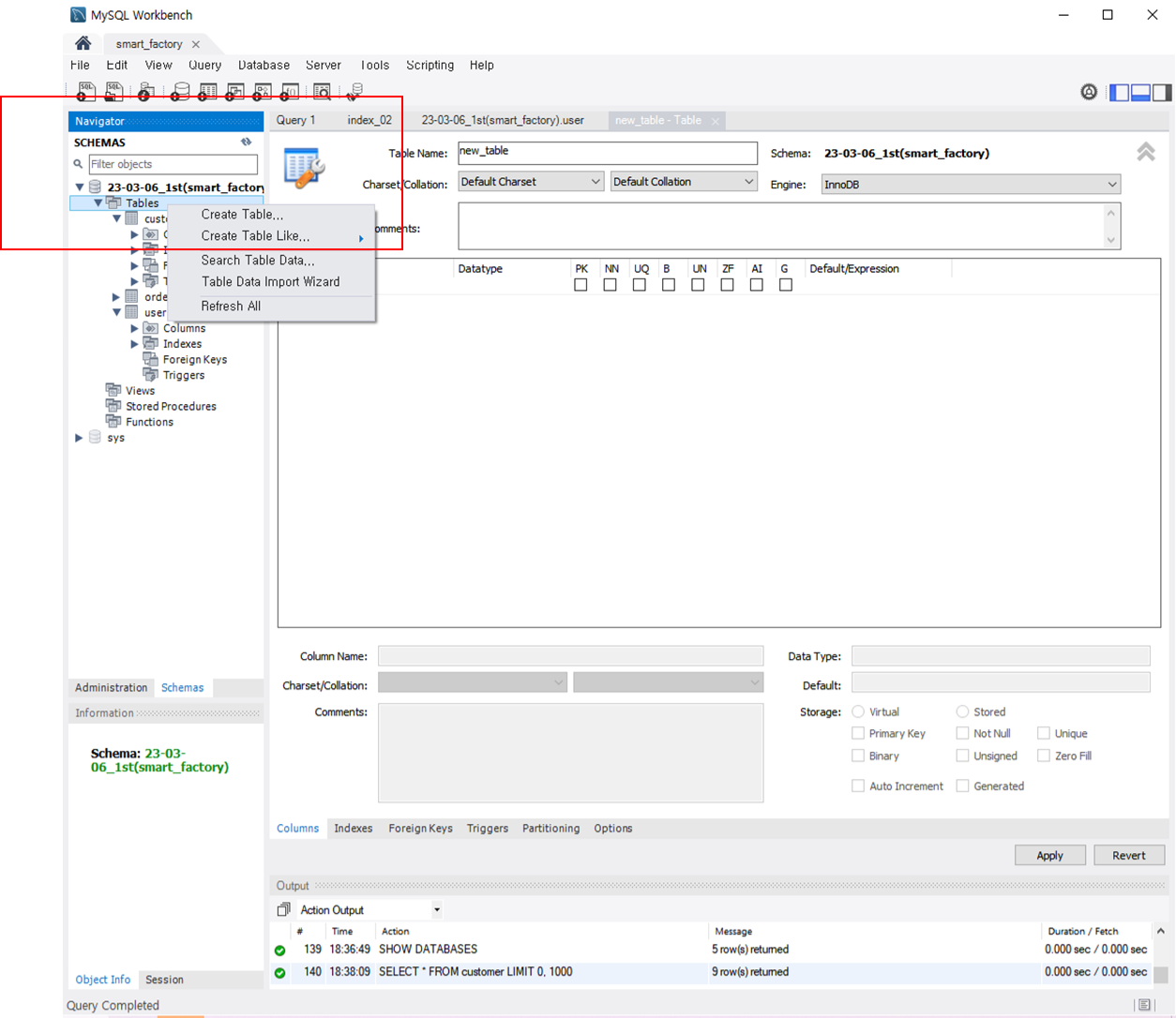This screenshot has width=1176, height=1018.
Task: Switch to the Query 1 tab
Action: (x=295, y=120)
